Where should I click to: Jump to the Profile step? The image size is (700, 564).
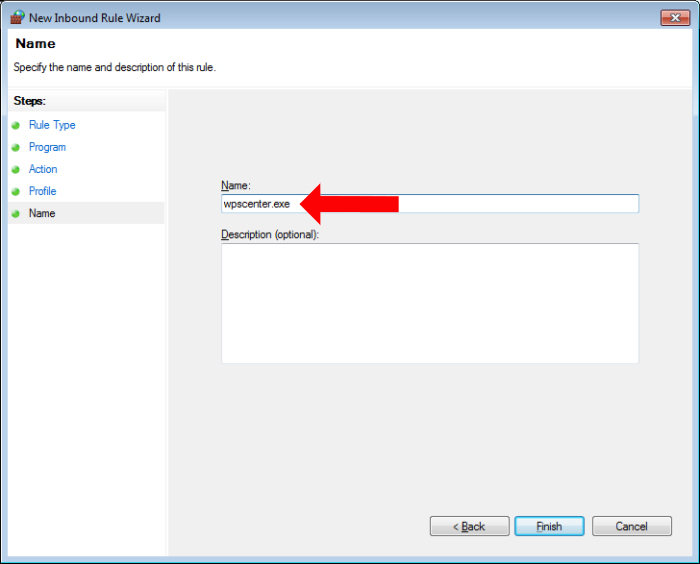click(42, 191)
